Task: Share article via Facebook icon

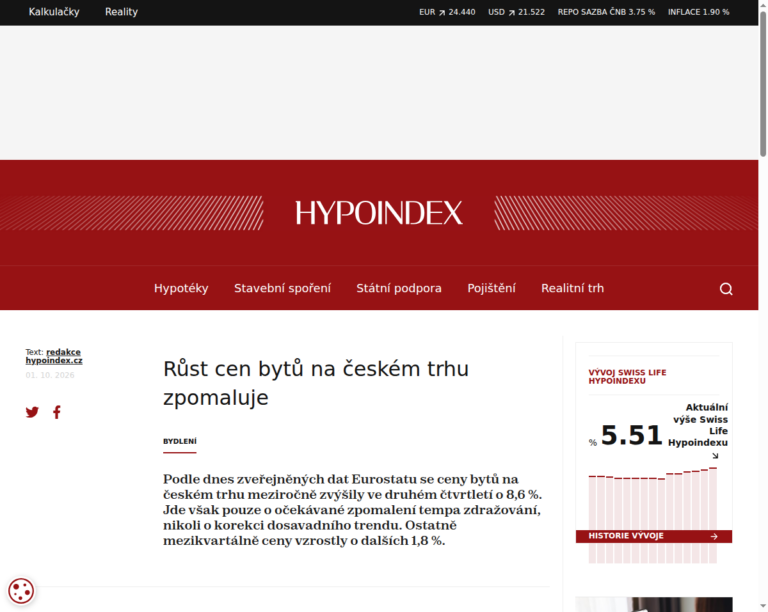Action: tap(57, 412)
